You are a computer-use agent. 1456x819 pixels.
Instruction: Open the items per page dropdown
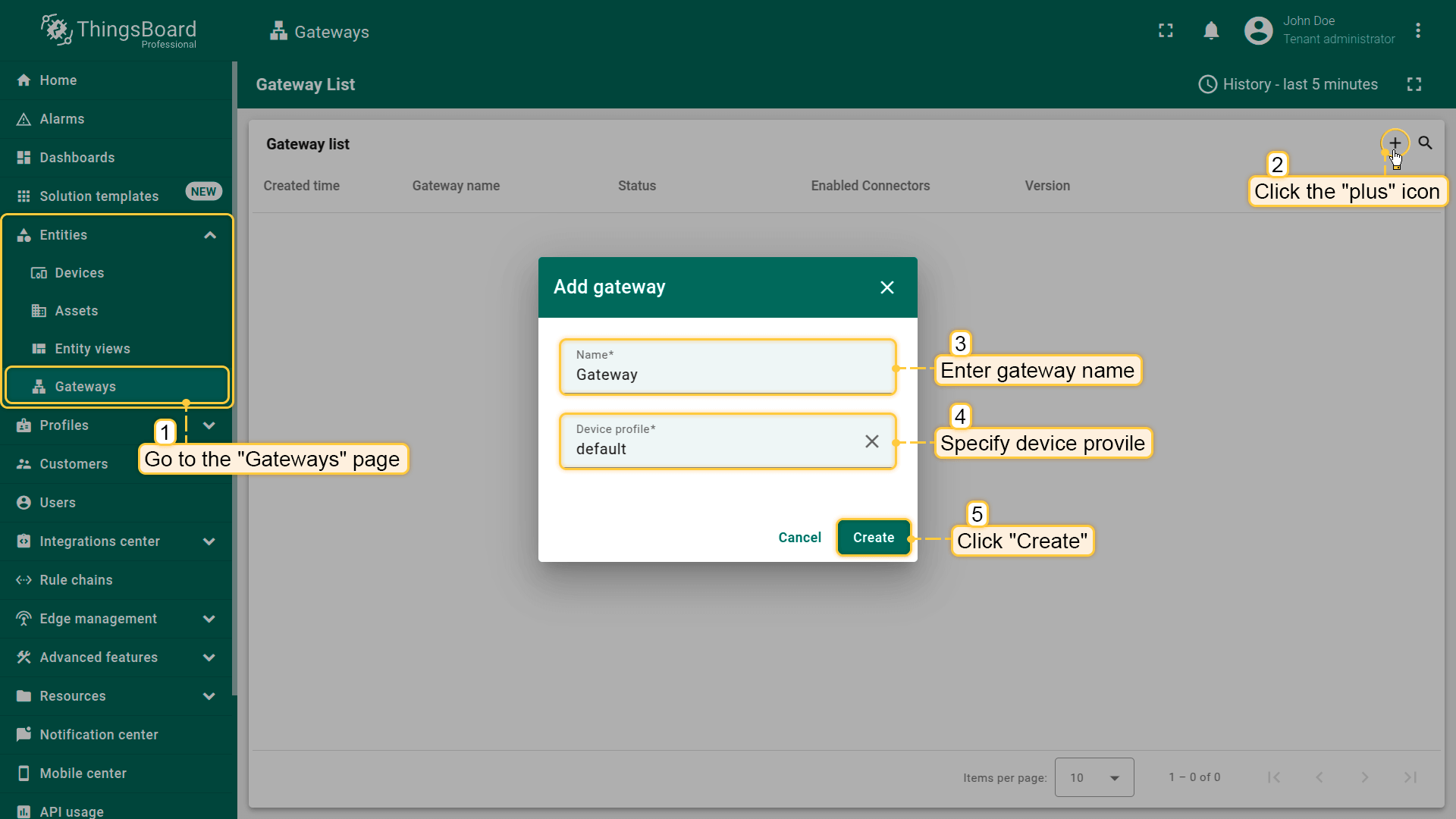click(x=1094, y=777)
